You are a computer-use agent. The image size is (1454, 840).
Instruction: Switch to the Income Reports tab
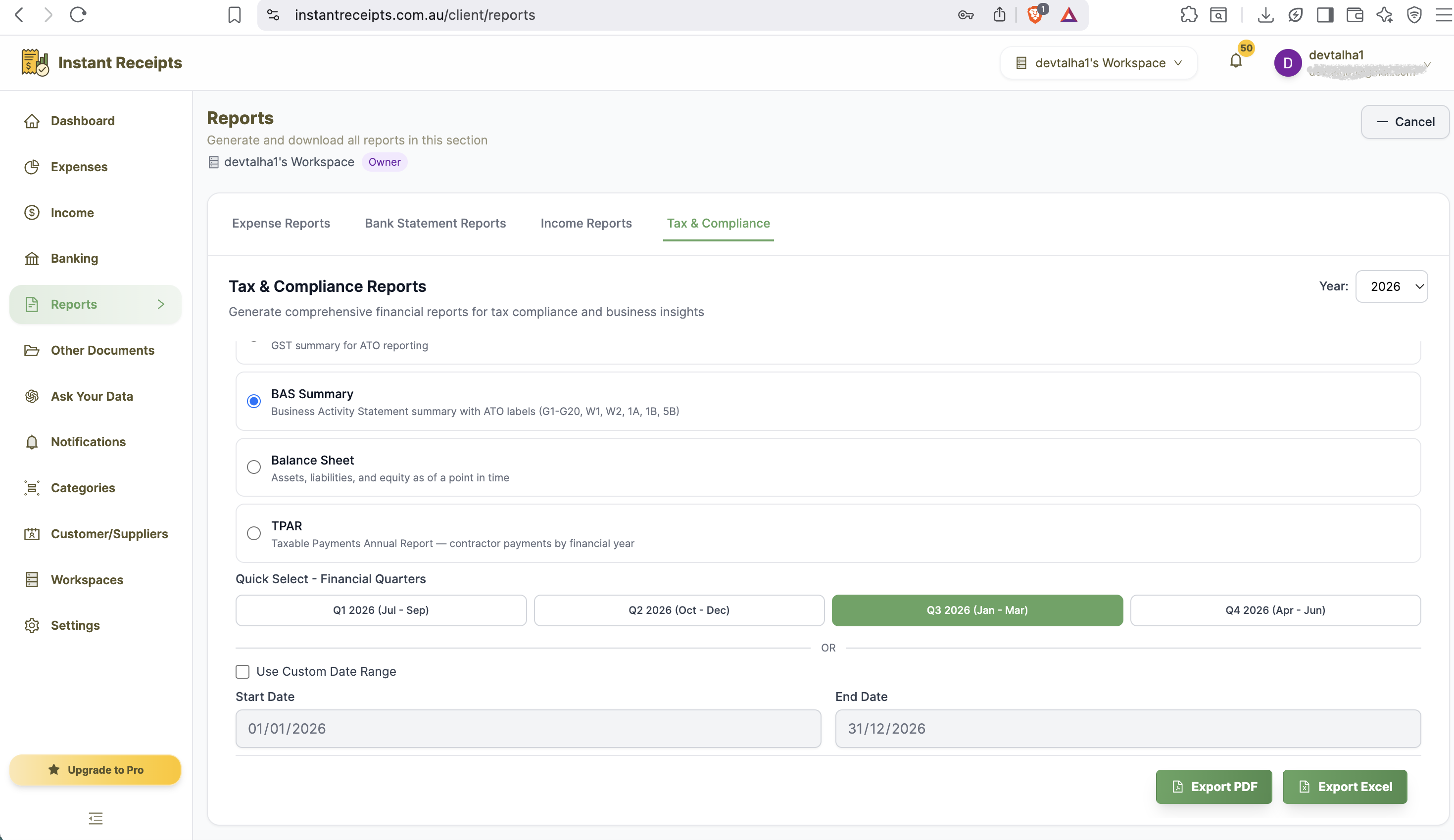click(585, 223)
